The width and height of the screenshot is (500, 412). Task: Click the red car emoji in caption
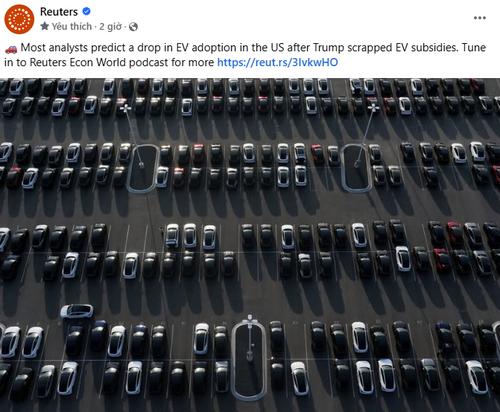[x=11, y=49]
